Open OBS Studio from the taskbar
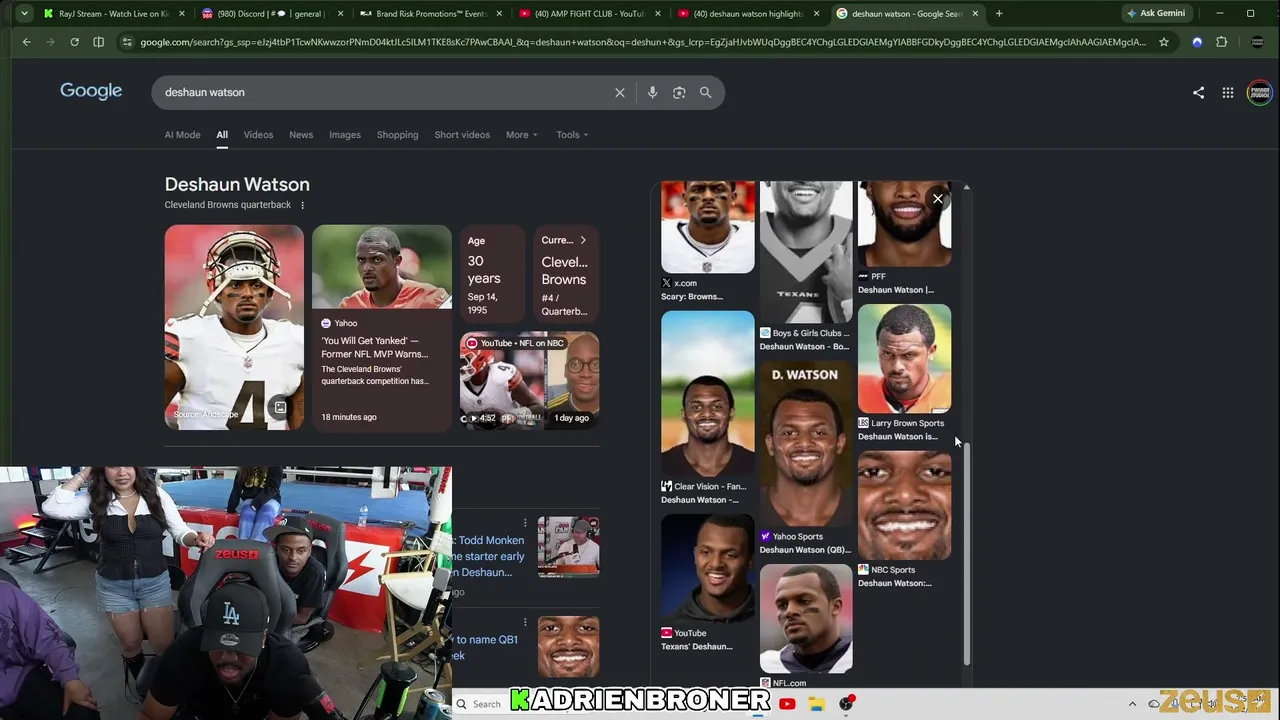Image resolution: width=1280 pixels, height=720 pixels. click(x=846, y=704)
